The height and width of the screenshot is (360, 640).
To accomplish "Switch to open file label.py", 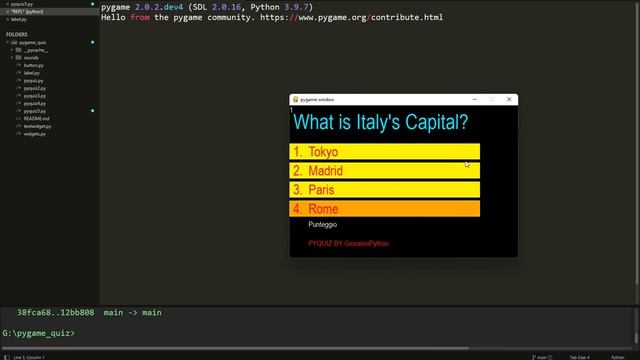I will pos(19,19).
